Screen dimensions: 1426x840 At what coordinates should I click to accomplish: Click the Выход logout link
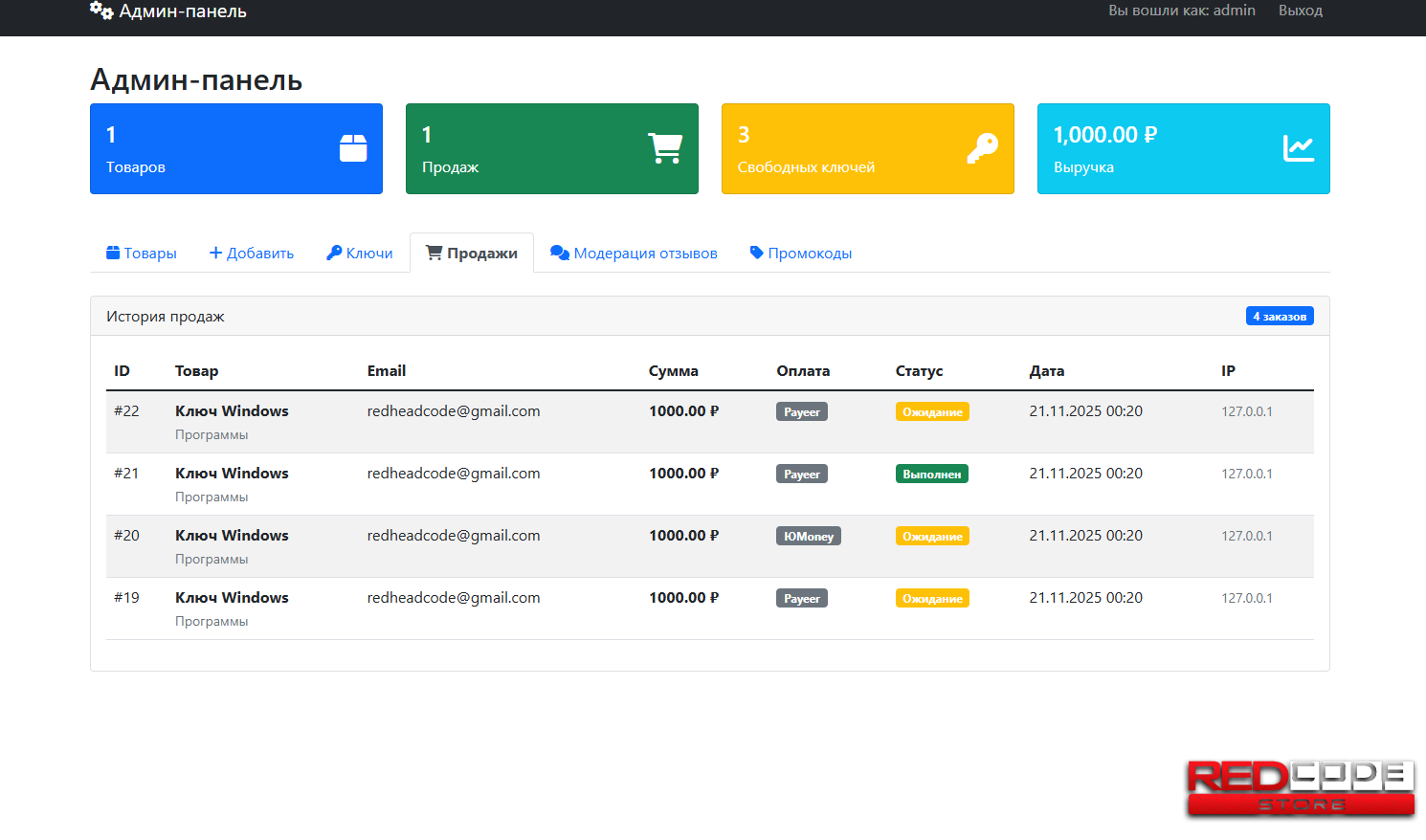coord(1300,11)
